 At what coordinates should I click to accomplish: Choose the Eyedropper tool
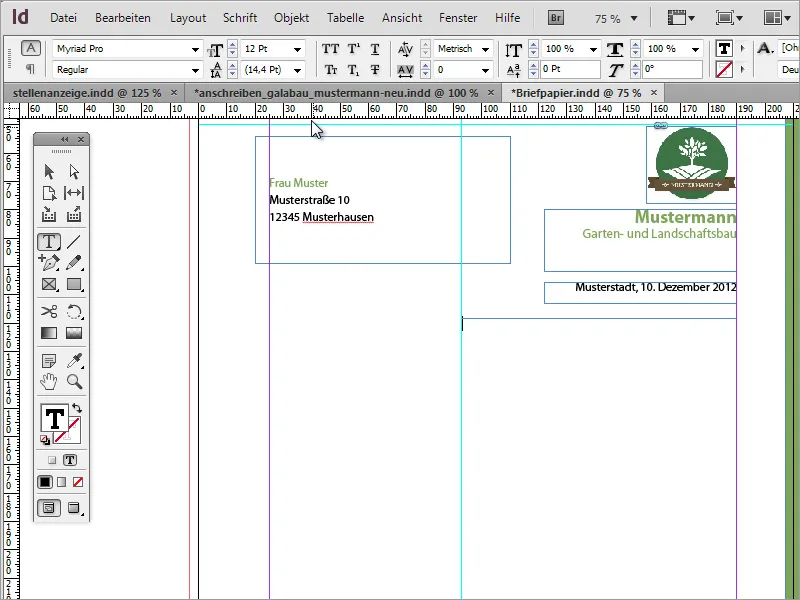click(74, 361)
